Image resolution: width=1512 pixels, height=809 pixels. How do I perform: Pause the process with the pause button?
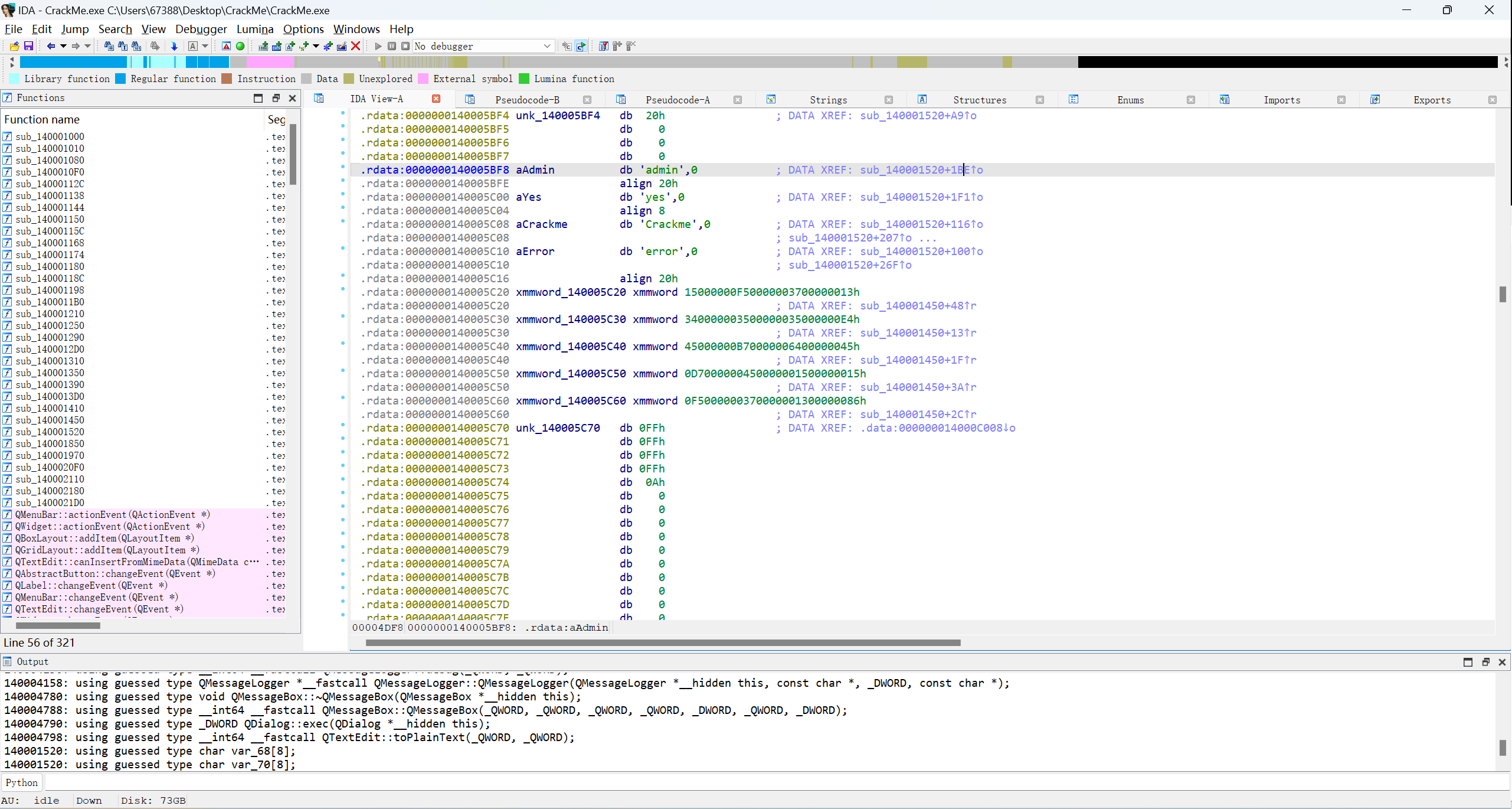point(392,46)
